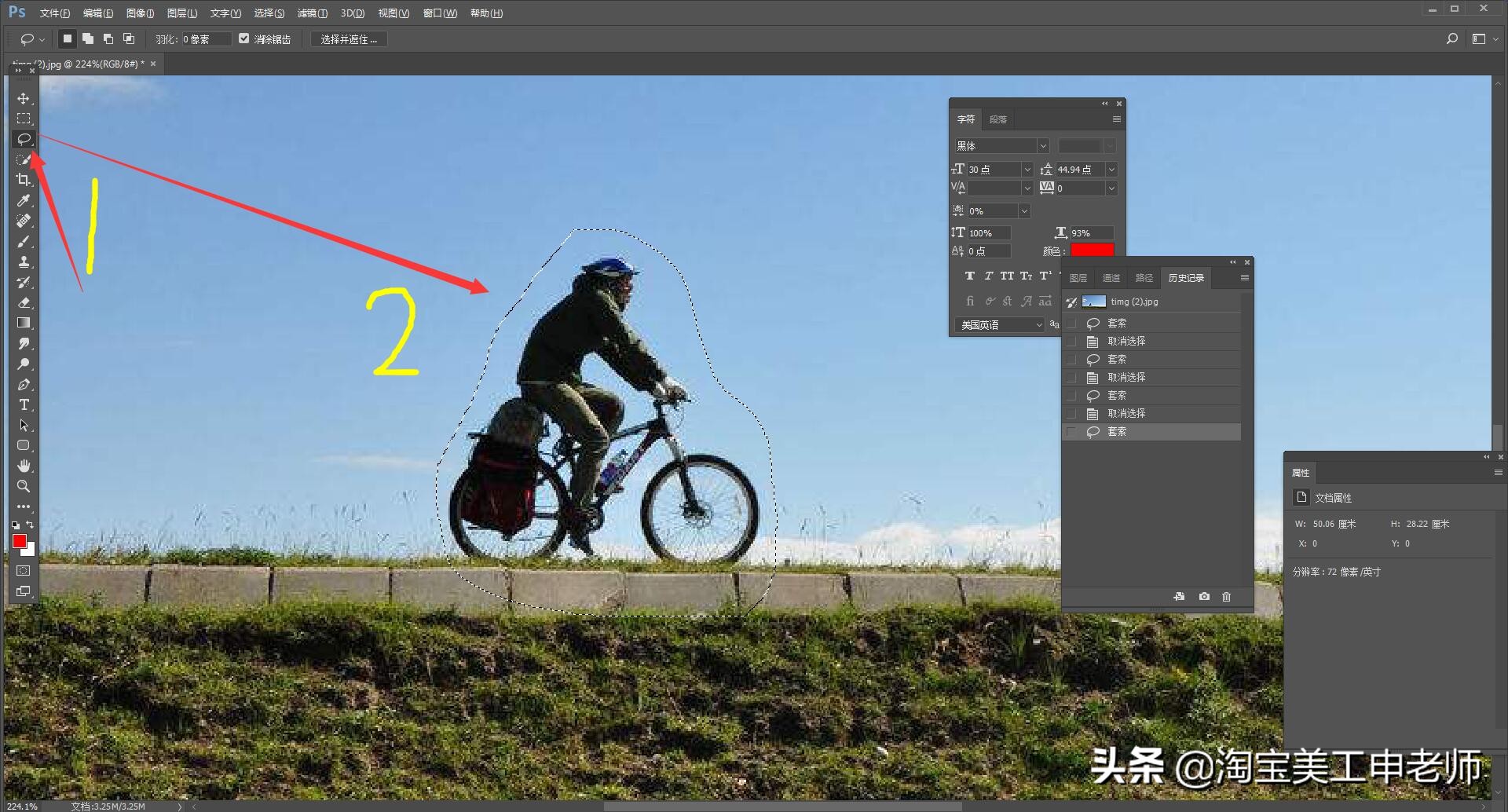This screenshot has width=1508, height=812.
Task: Toggle the anti-alias checkbox
Action: (244, 38)
